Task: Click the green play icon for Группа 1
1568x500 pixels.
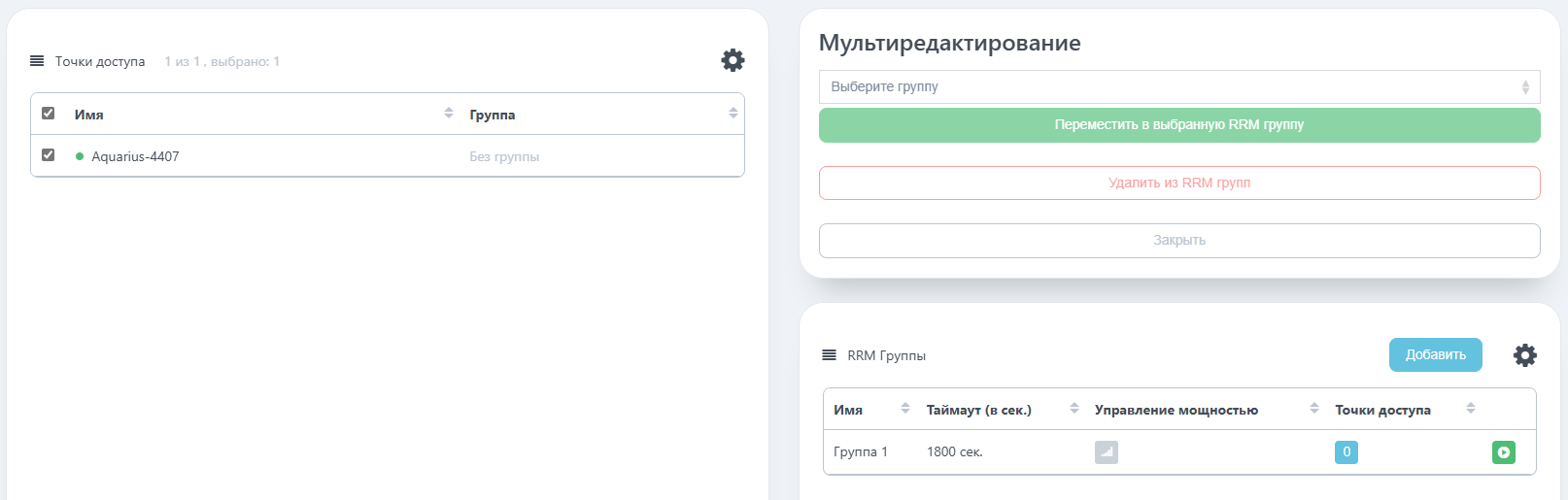Action: click(x=1503, y=452)
